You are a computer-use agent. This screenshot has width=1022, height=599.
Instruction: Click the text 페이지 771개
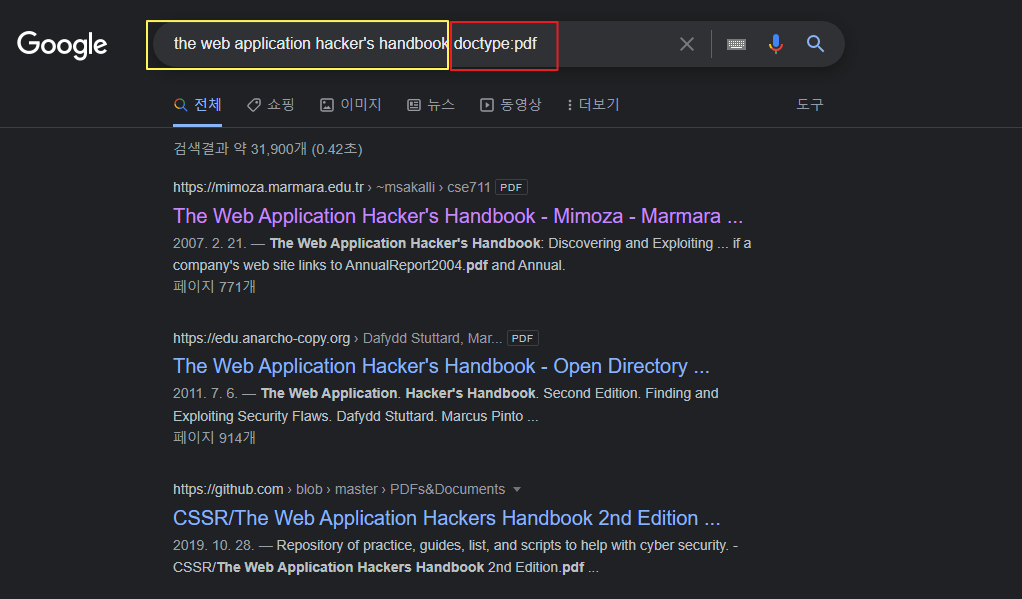[x=214, y=287]
